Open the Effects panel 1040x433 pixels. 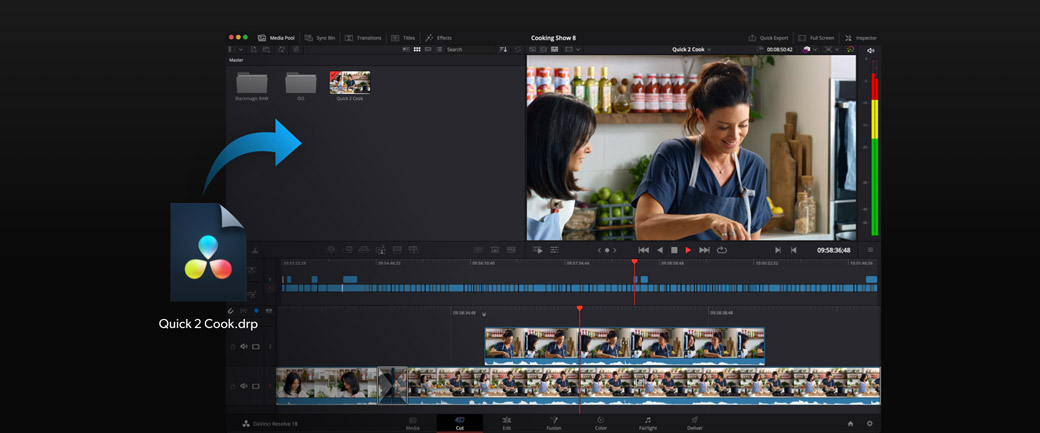(x=438, y=38)
